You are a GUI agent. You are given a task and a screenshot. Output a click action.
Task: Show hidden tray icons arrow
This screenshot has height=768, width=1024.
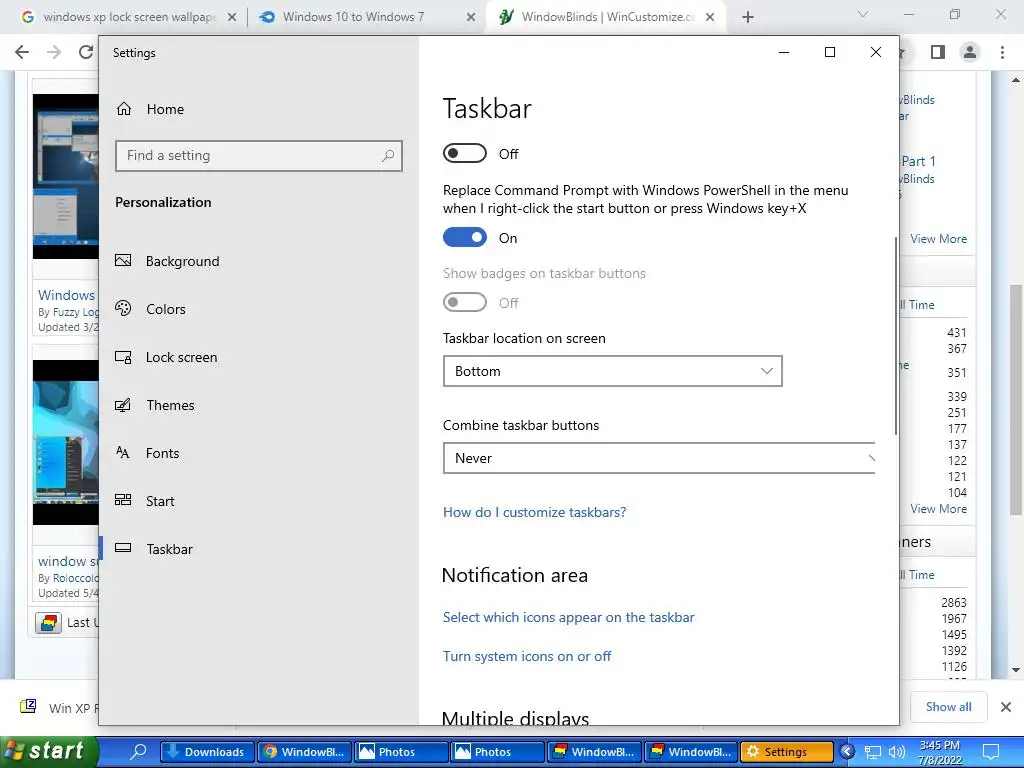click(x=847, y=752)
